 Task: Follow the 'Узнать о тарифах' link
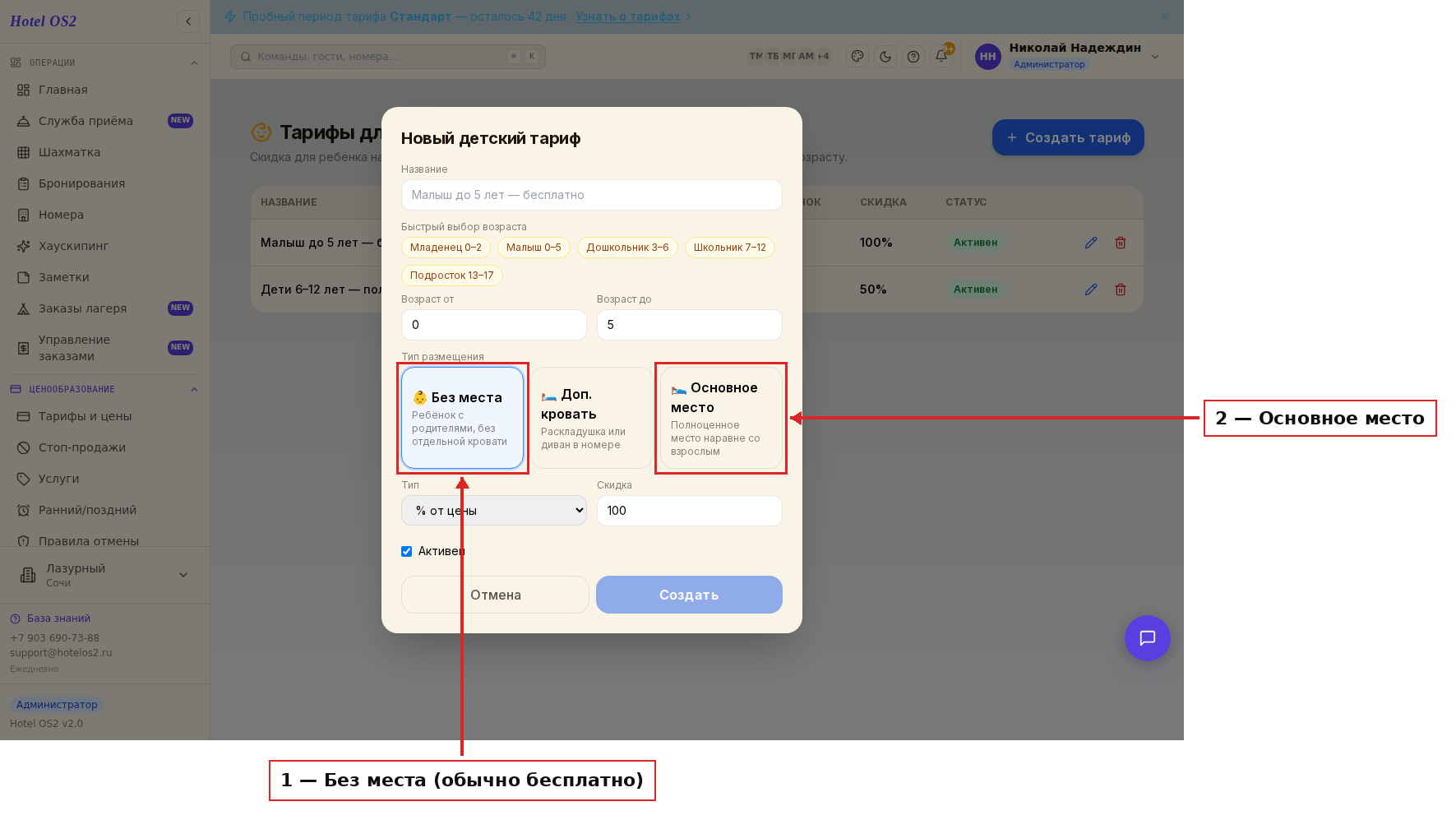click(628, 16)
